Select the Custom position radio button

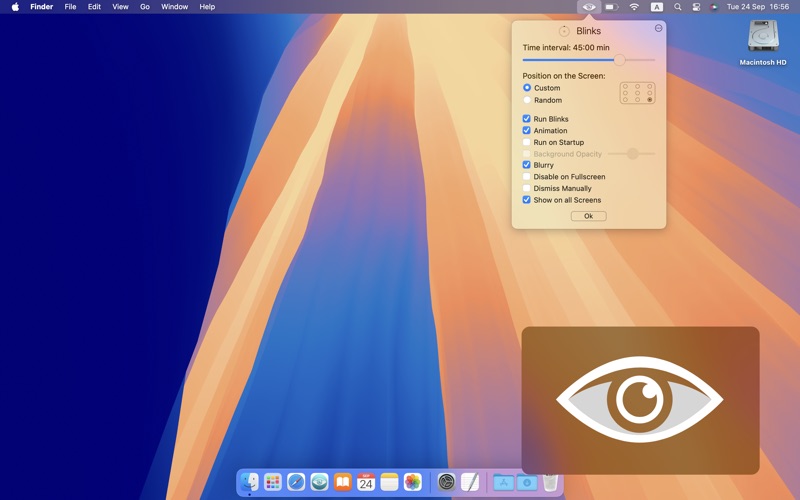(x=527, y=88)
